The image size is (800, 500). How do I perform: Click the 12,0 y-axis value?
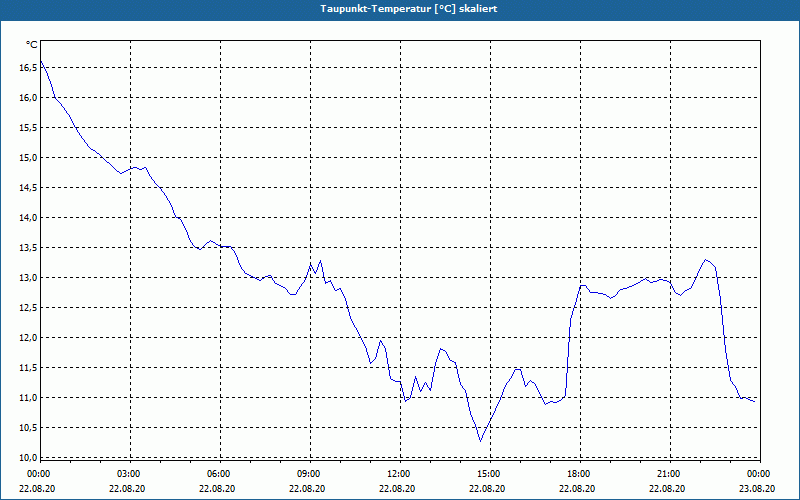[x=29, y=338]
